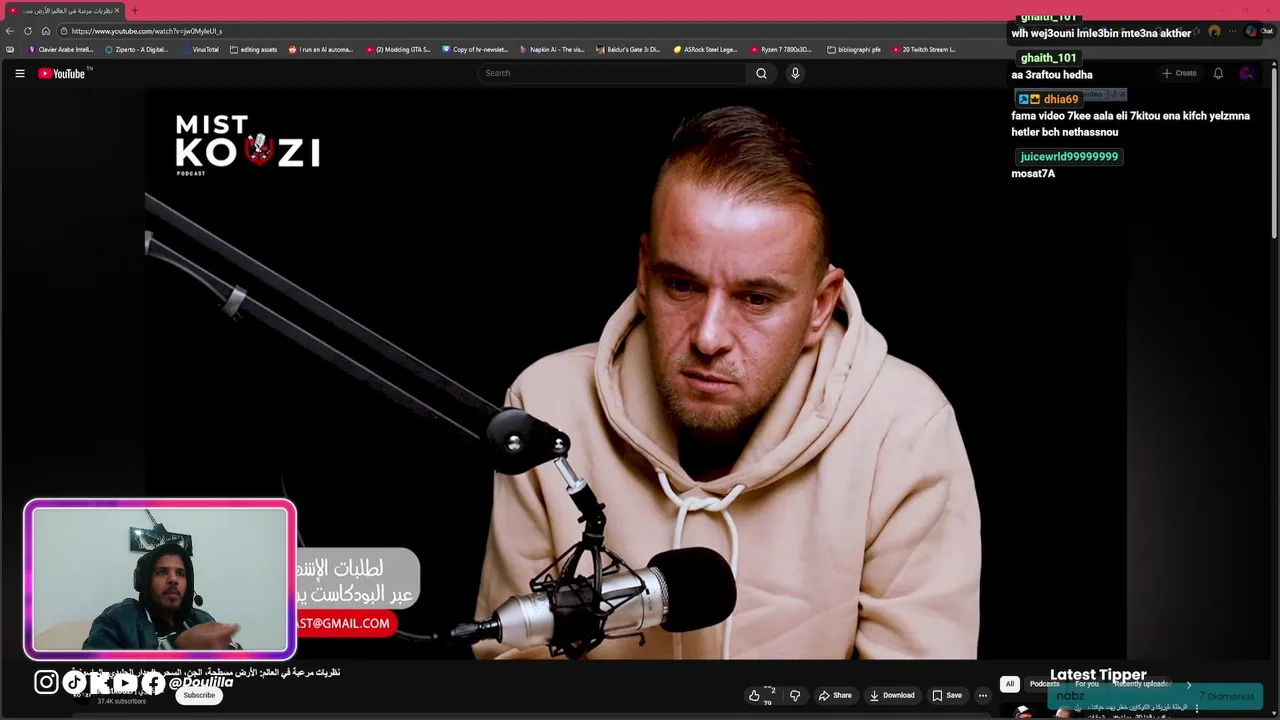The width and height of the screenshot is (1280, 720).
Task: Click the 37.4K subscribers count
Action: pos(121,701)
